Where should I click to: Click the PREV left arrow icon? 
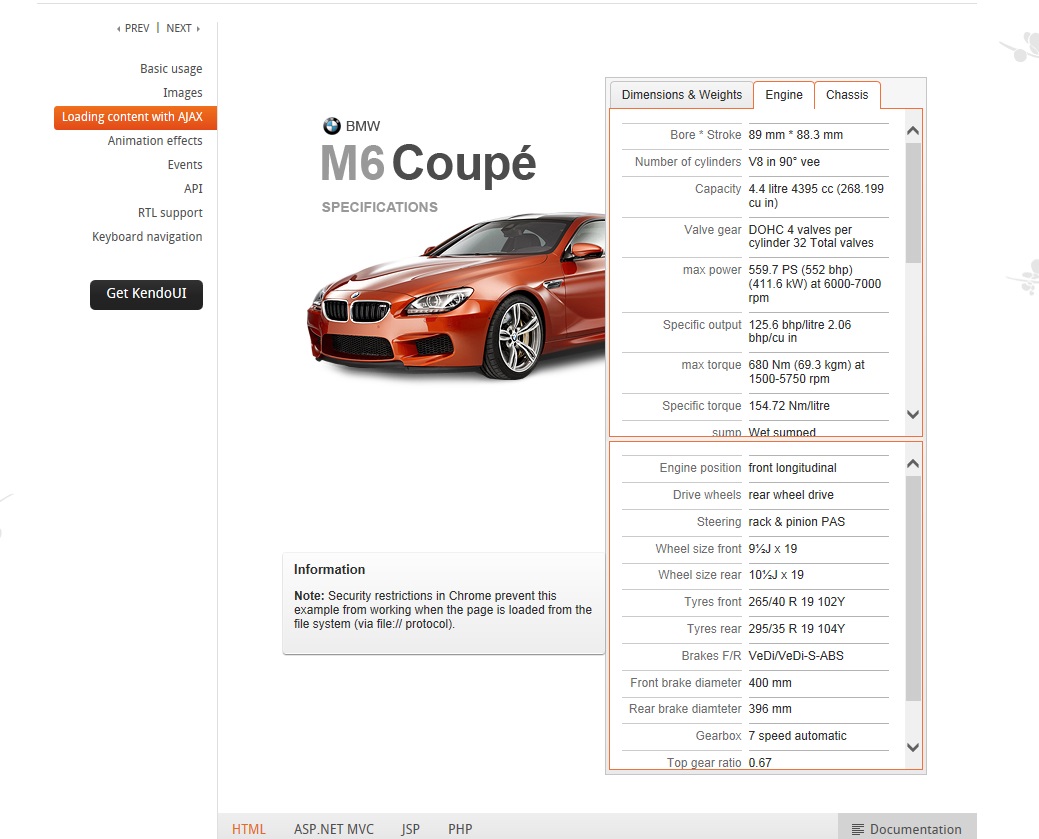point(119,28)
